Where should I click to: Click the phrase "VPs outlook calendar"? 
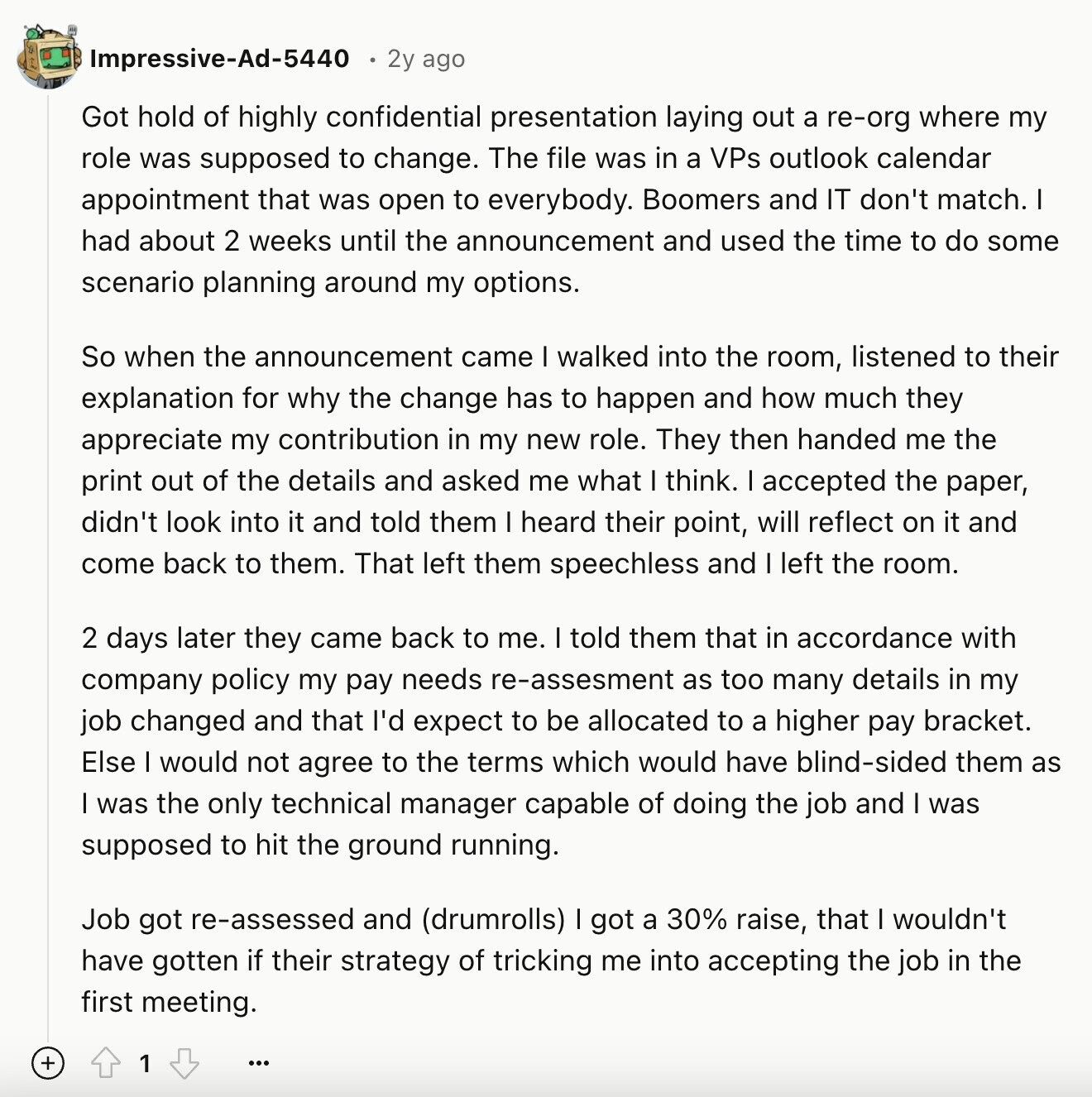(x=850, y=158)
